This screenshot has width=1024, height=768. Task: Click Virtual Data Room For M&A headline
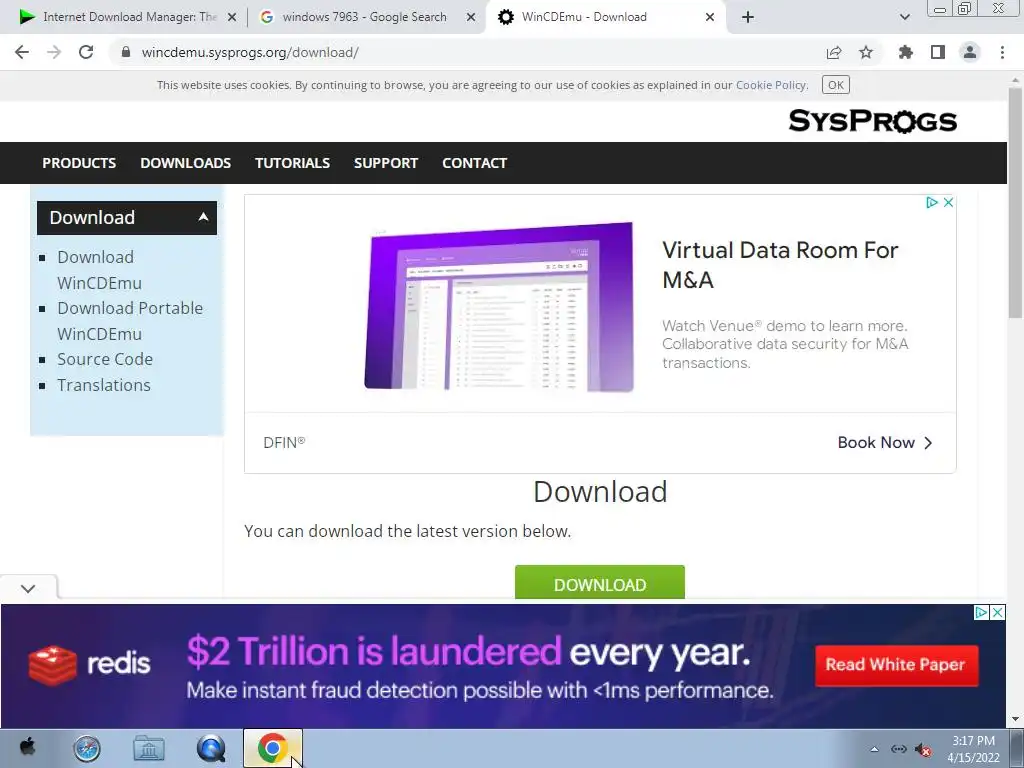tap(780, 264)
